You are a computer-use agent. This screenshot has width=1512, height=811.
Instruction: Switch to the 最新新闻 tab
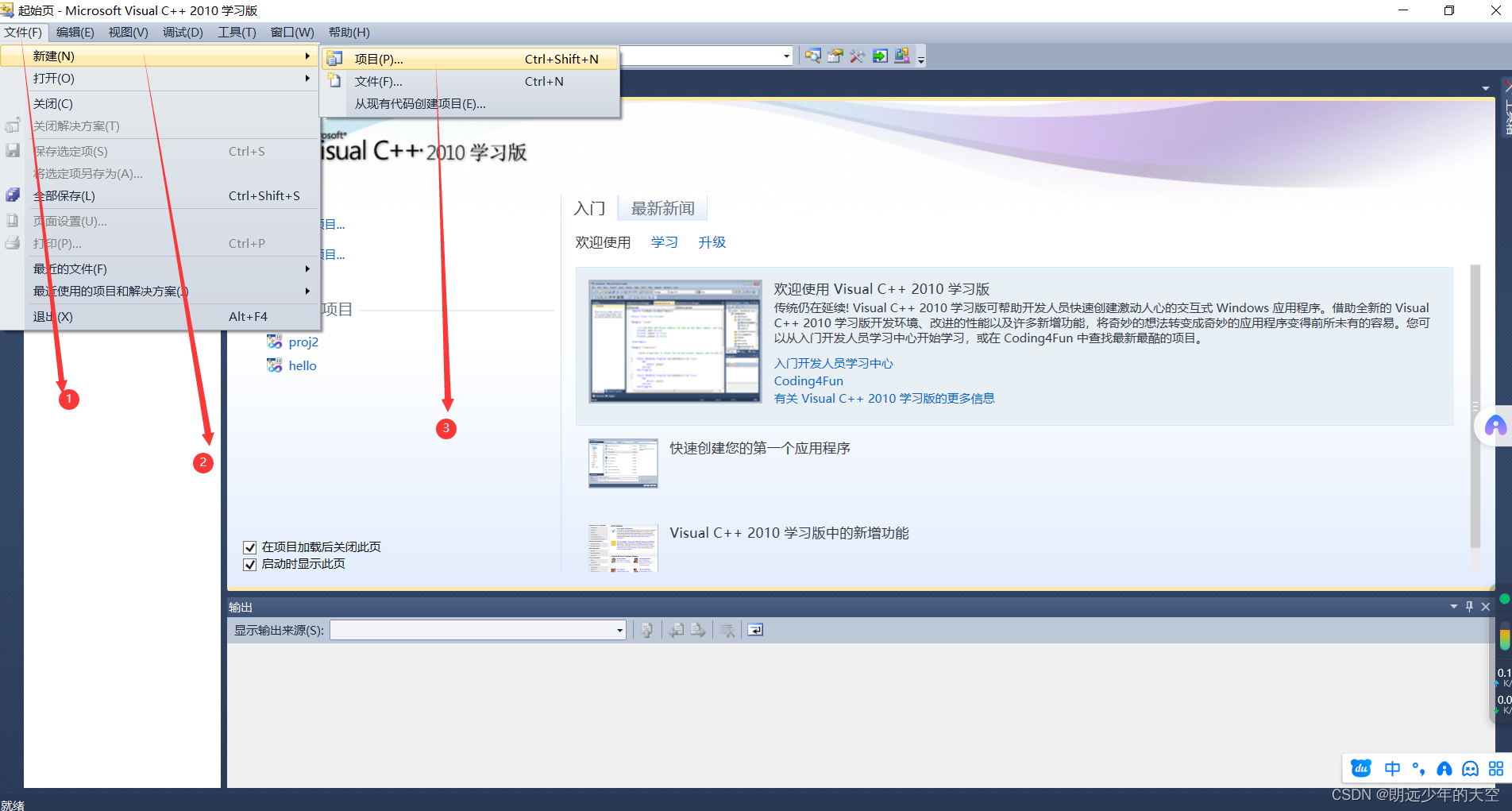(662, 208)
